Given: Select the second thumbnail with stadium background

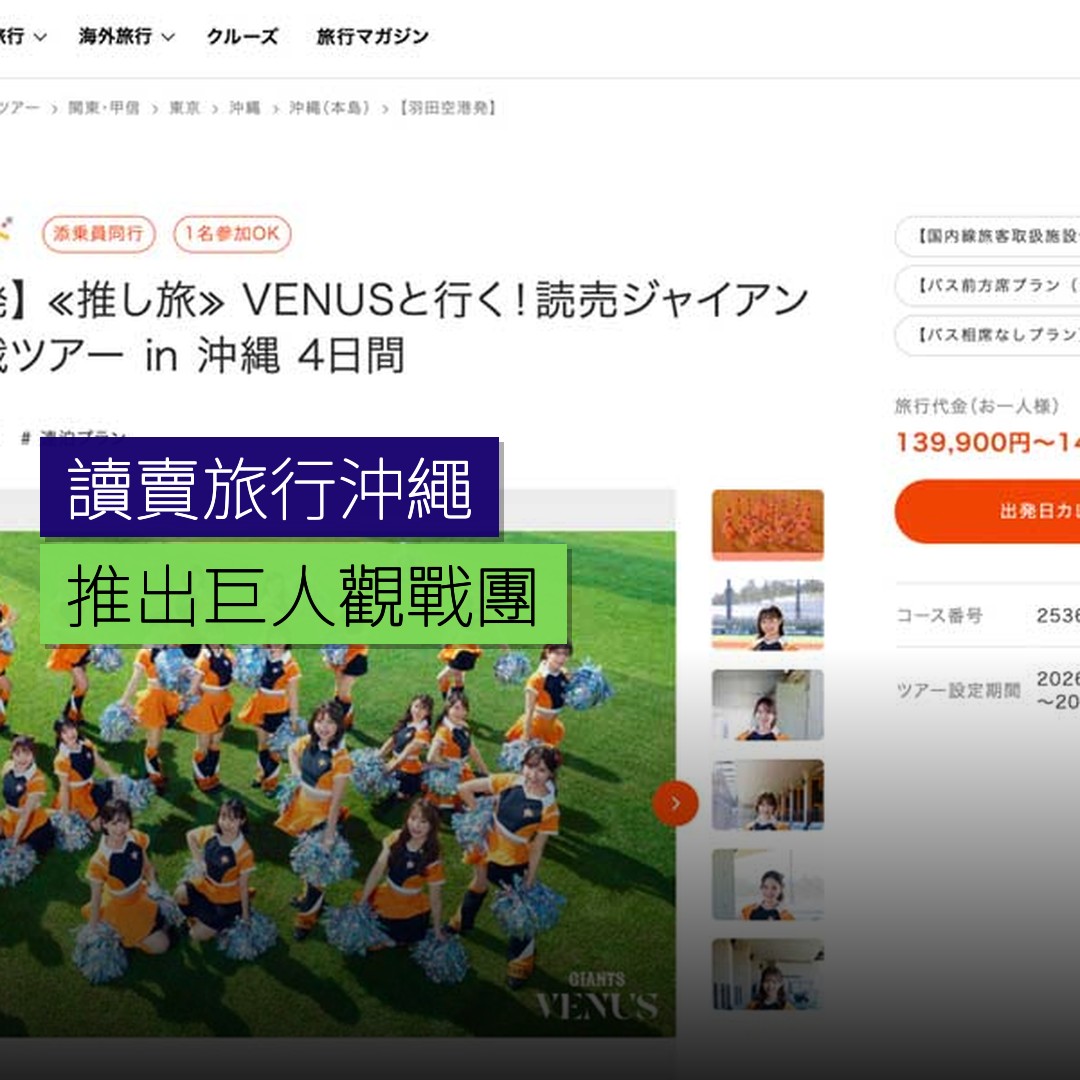Looking at the screenshot, I should pos(767,614).
